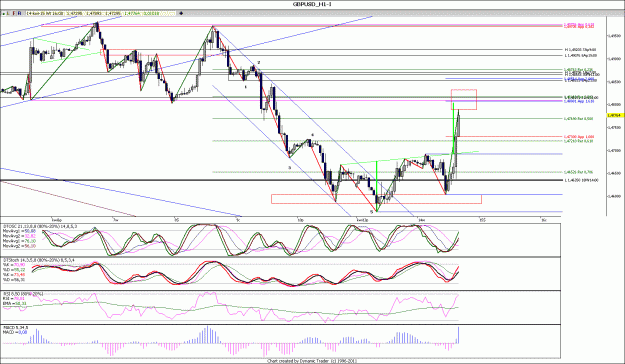This screenshot has width=625, height=364.
Task: Click the MACD 5,34,5 indicator header
Action: click(16, 328)
